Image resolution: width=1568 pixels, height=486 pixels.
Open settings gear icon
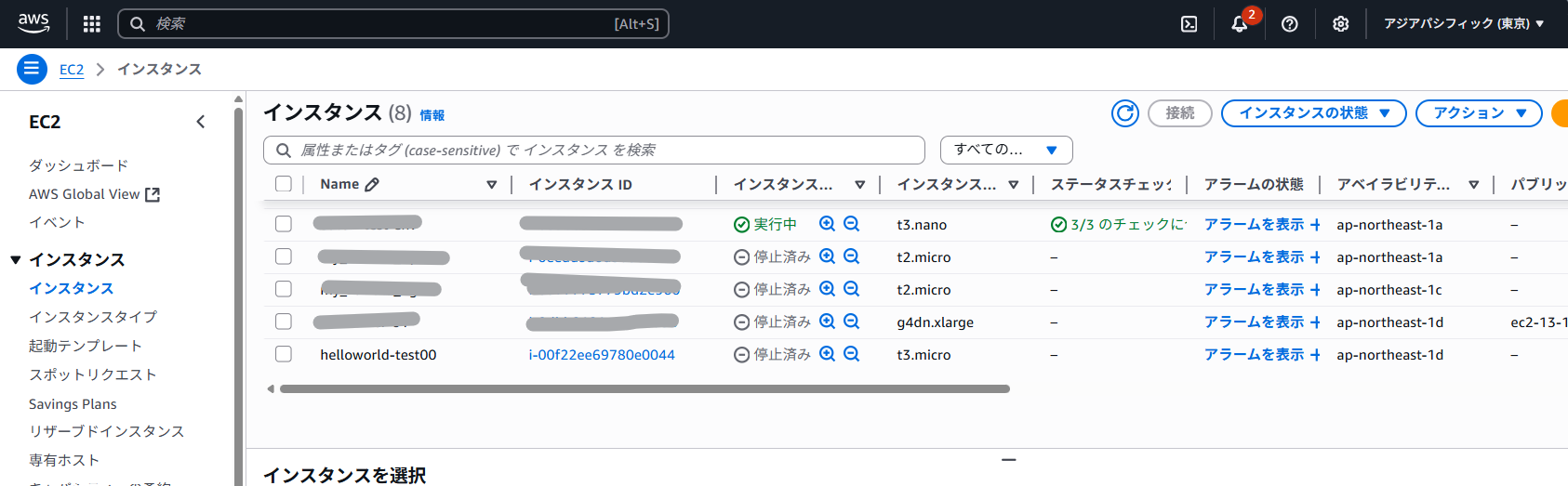pos(1340,24)
